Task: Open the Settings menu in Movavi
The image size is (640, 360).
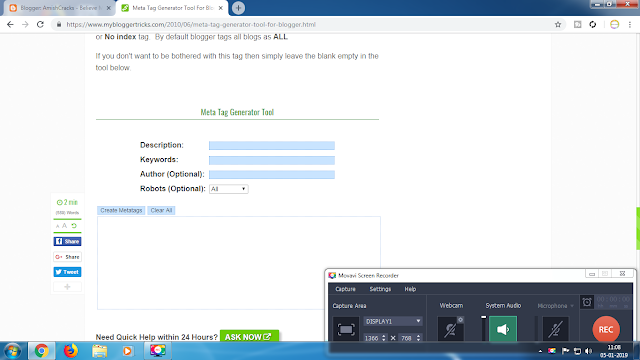Action: coord(380,289)
